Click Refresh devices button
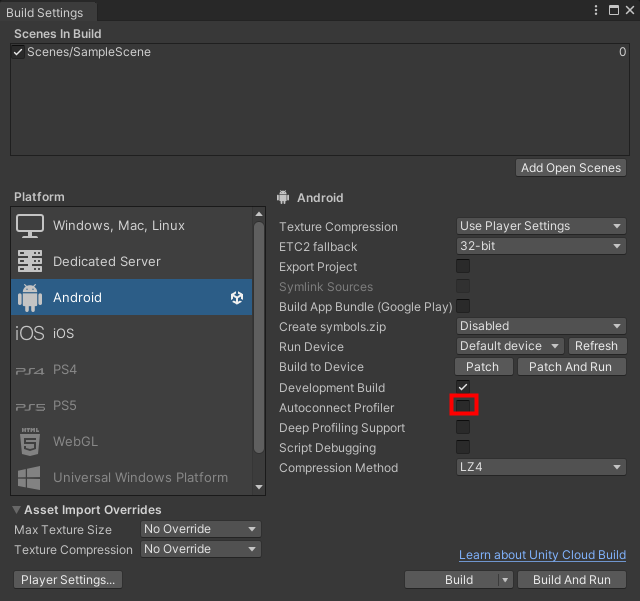640x601 pixels. (596, 346)
